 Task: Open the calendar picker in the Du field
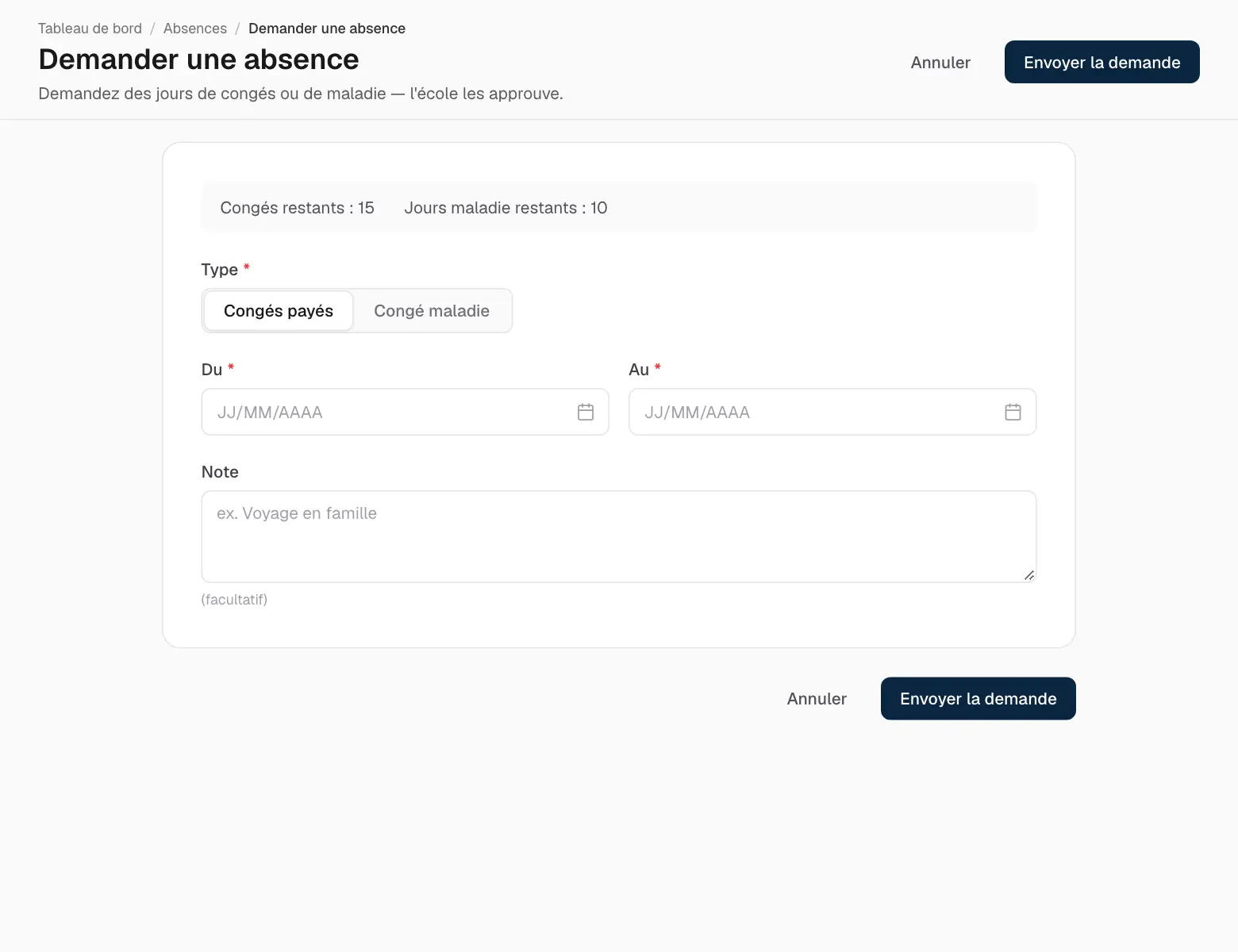click(586, 412)
